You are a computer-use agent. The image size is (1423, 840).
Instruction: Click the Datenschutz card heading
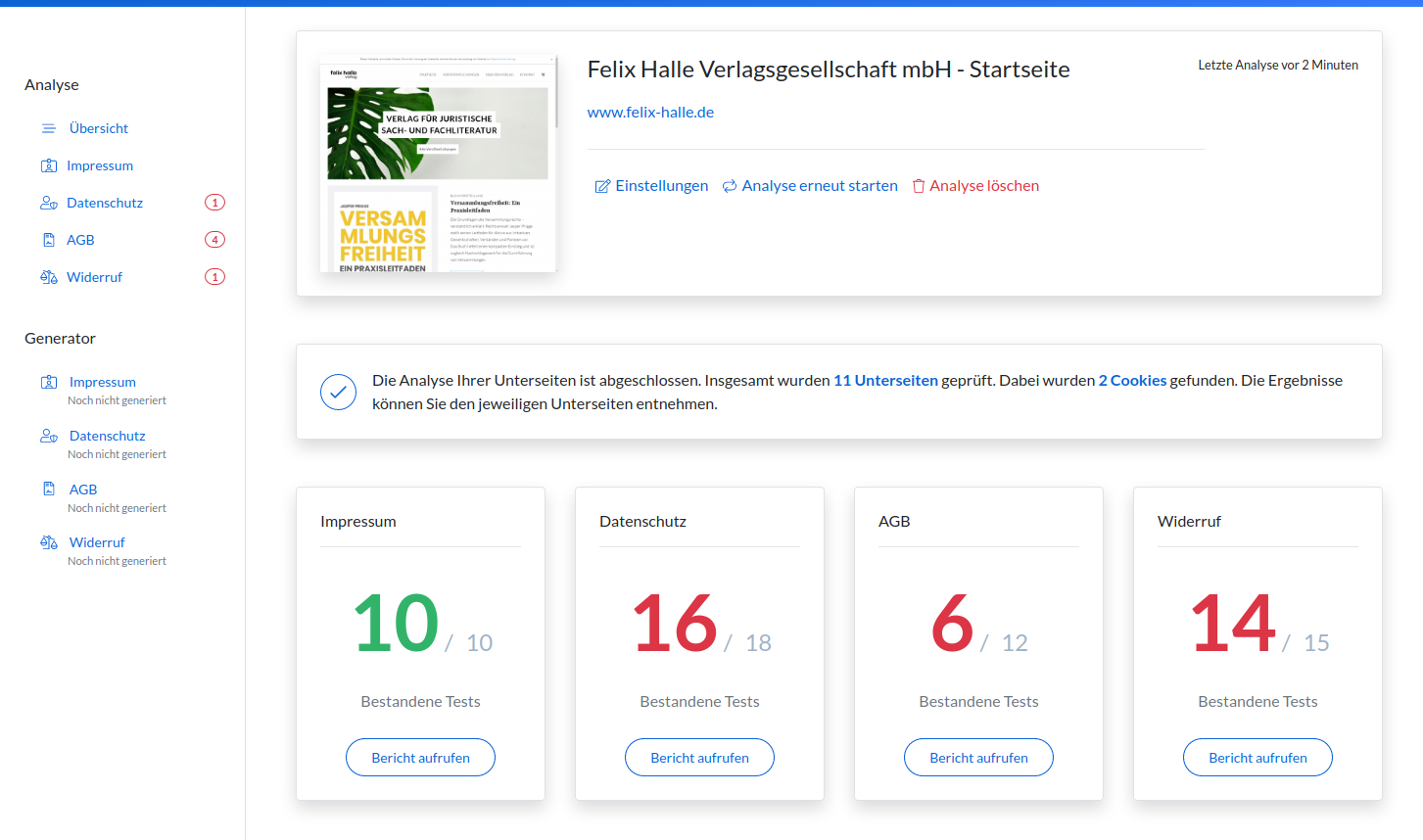(x=642, y=522)
